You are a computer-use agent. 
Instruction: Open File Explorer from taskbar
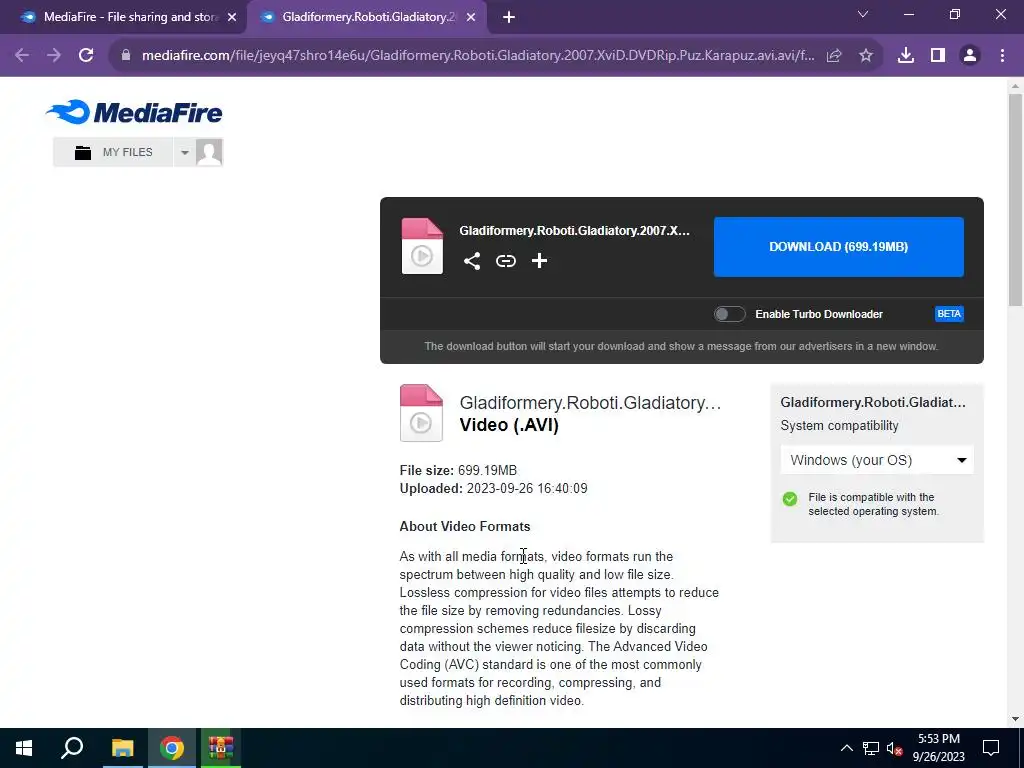click(x=122, y=748)
